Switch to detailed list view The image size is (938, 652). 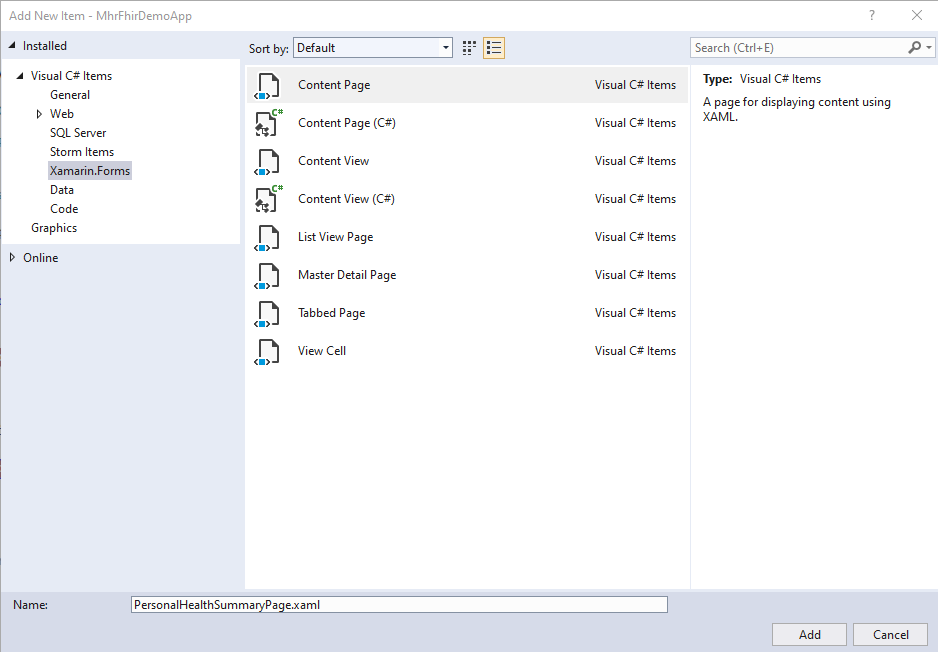coord(493,47)
